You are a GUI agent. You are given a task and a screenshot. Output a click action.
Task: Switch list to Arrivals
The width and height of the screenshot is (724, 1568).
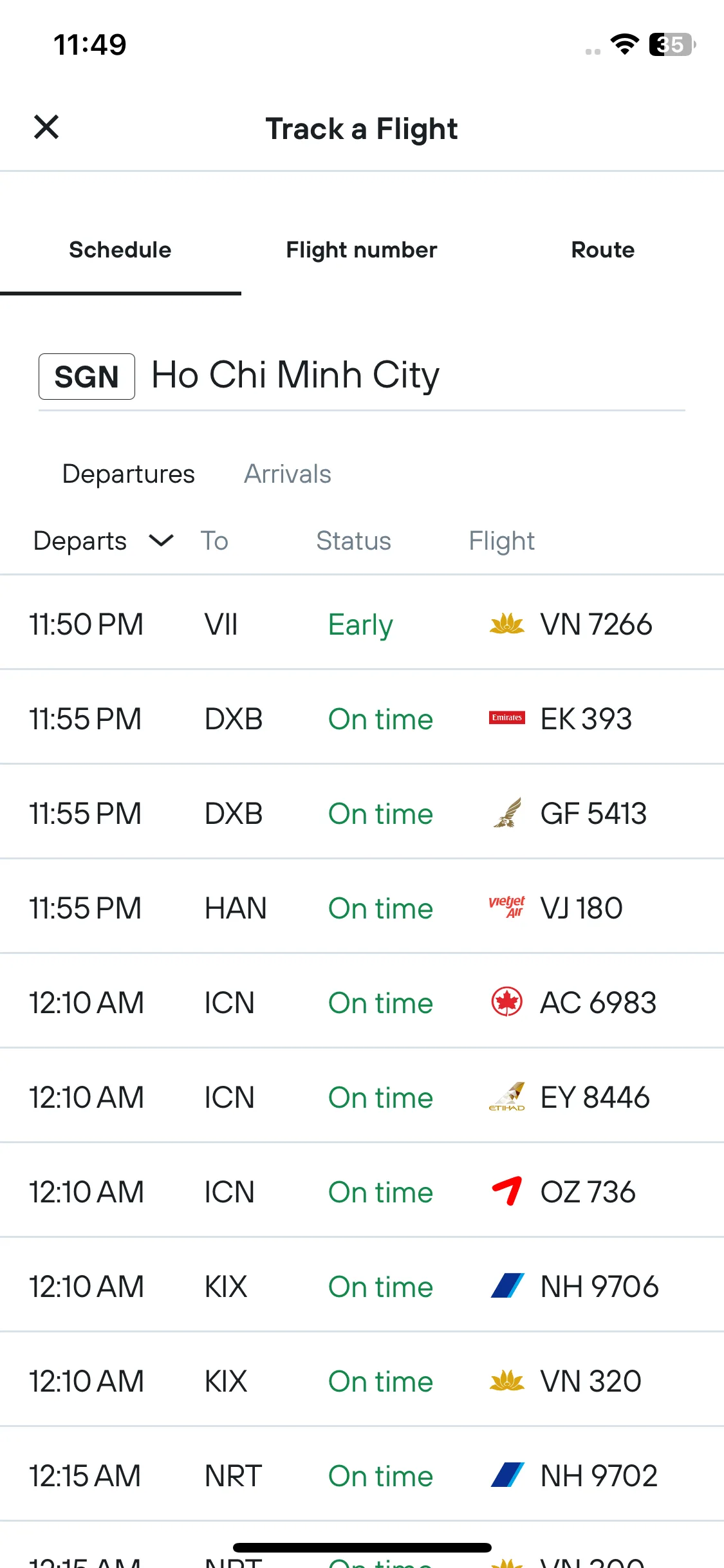(x=288, y=474)
